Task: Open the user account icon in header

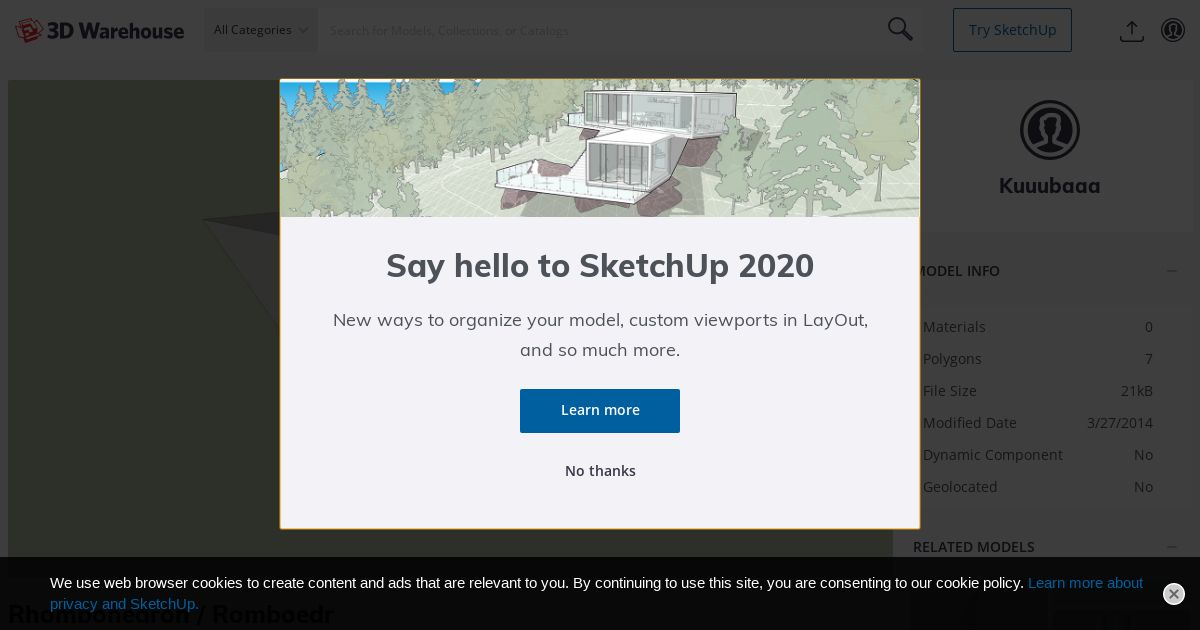Action: (1173, 30)
